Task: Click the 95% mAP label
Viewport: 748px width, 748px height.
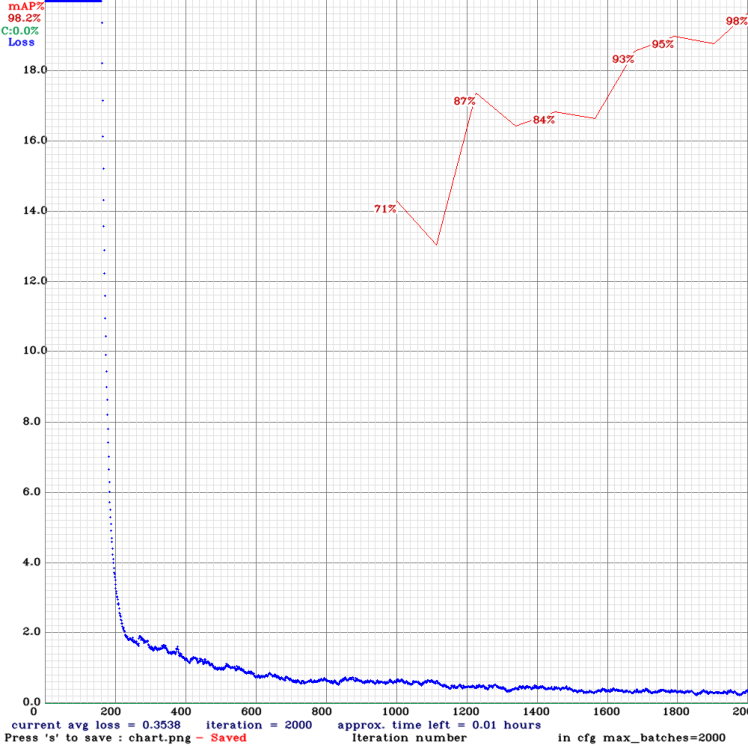Action: click(663, 44)
